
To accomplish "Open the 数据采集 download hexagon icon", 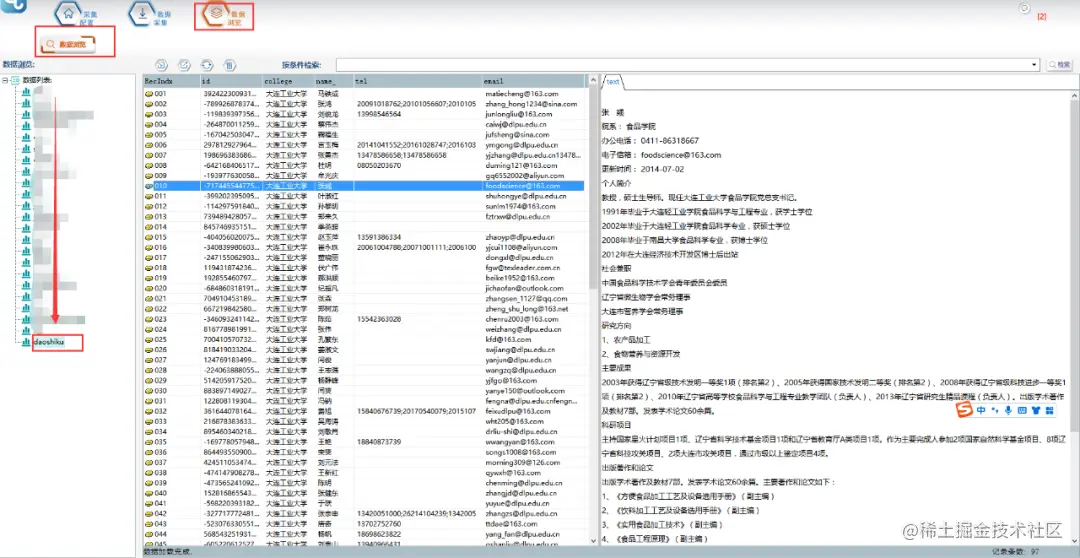I will pyautogui.click(x=141, y=13).
